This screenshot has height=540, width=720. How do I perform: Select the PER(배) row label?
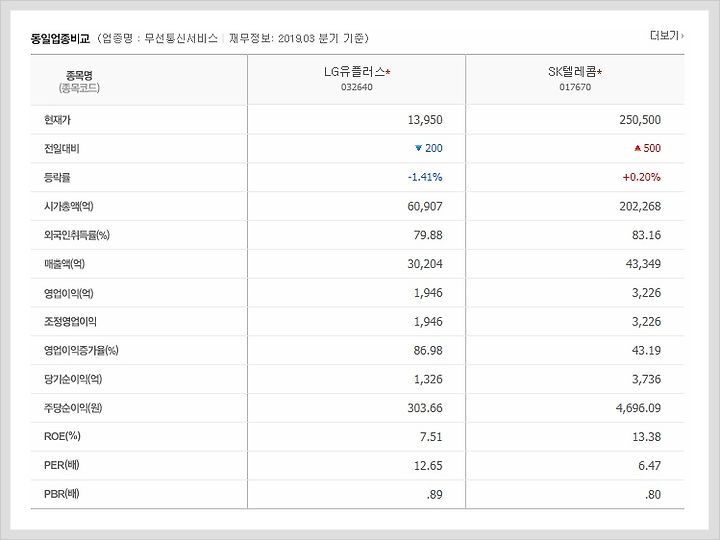click(x=62, y=466)
